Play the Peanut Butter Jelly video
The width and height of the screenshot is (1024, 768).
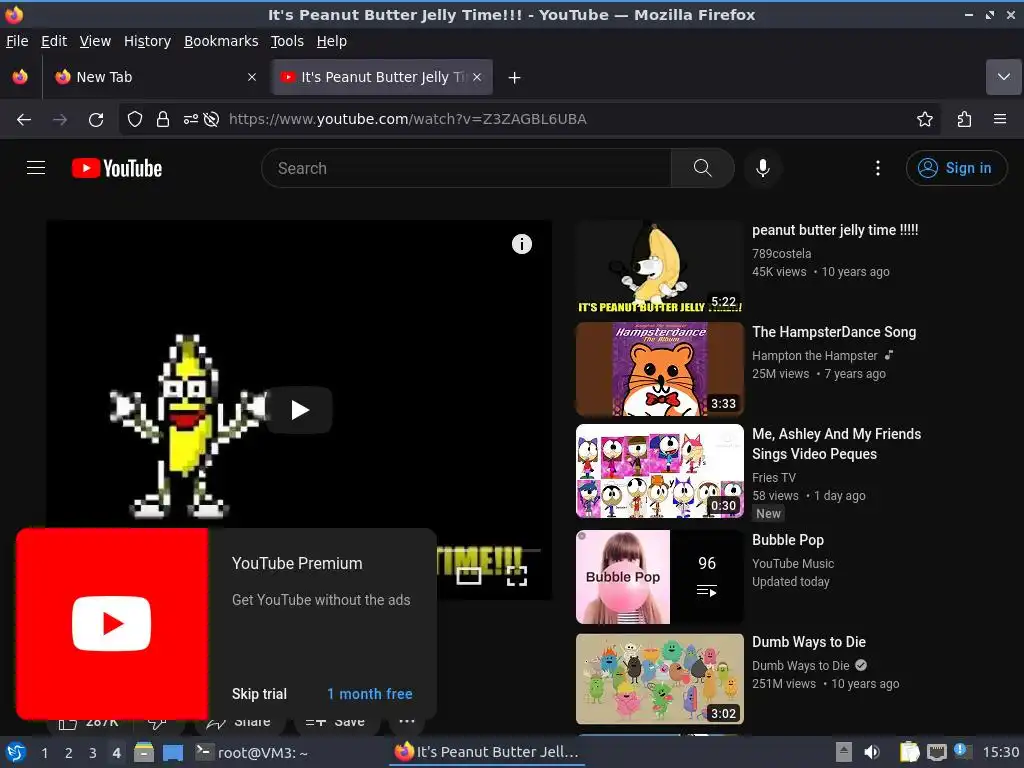[300, 410]
